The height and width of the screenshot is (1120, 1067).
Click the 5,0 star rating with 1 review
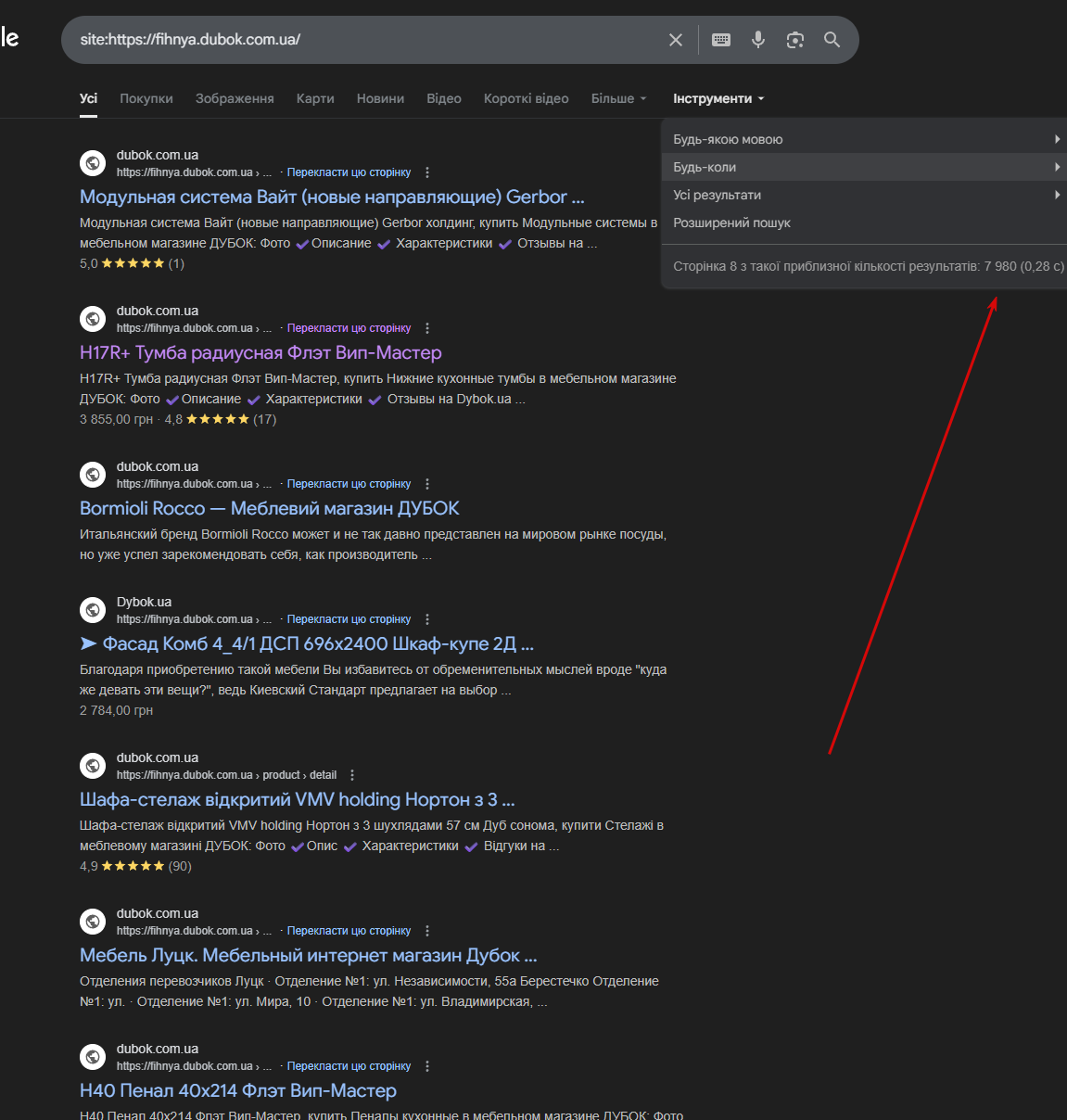[x=132, y=263]
